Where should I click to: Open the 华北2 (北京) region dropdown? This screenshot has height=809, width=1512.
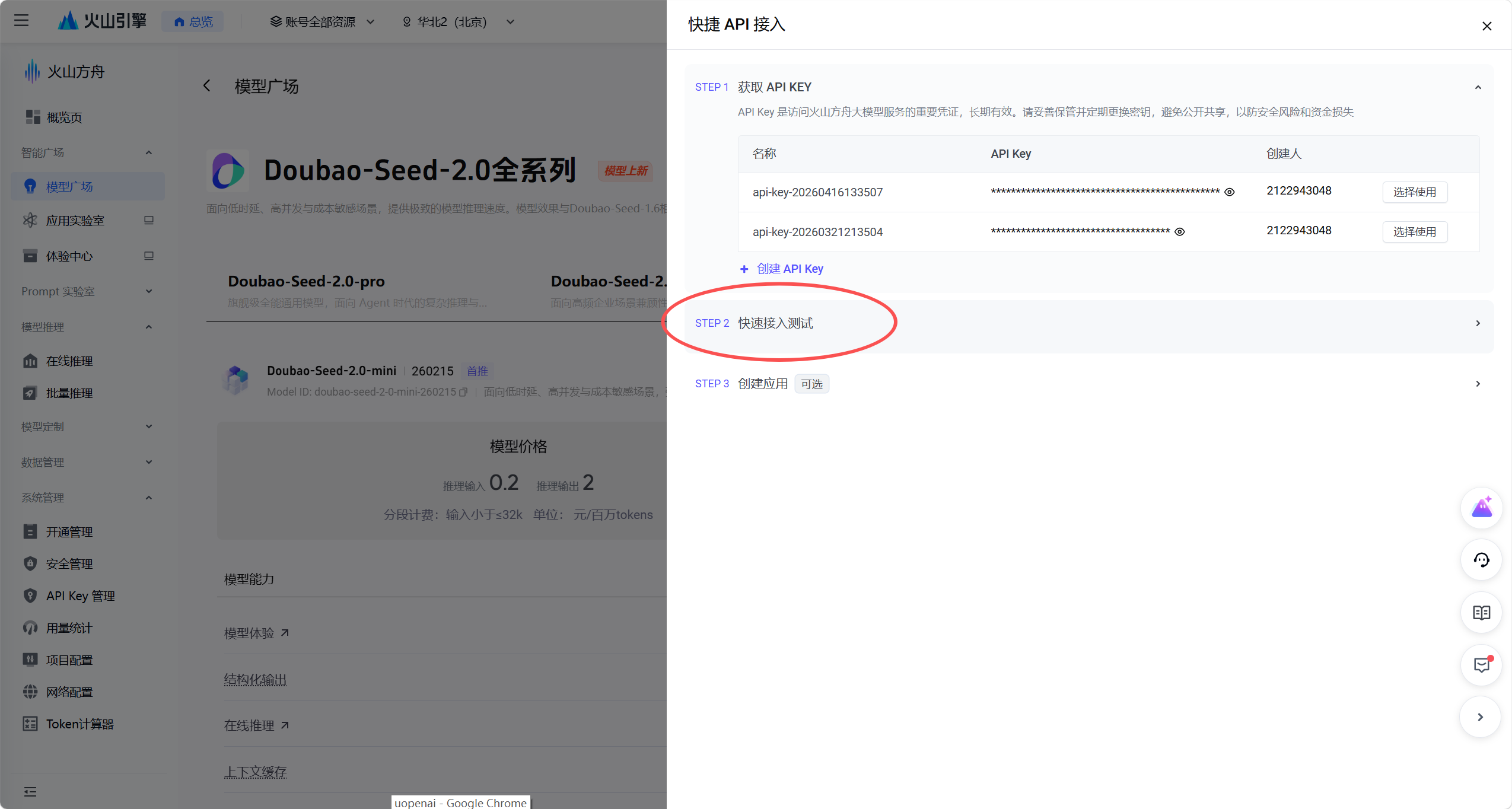[x=458, y=22]
